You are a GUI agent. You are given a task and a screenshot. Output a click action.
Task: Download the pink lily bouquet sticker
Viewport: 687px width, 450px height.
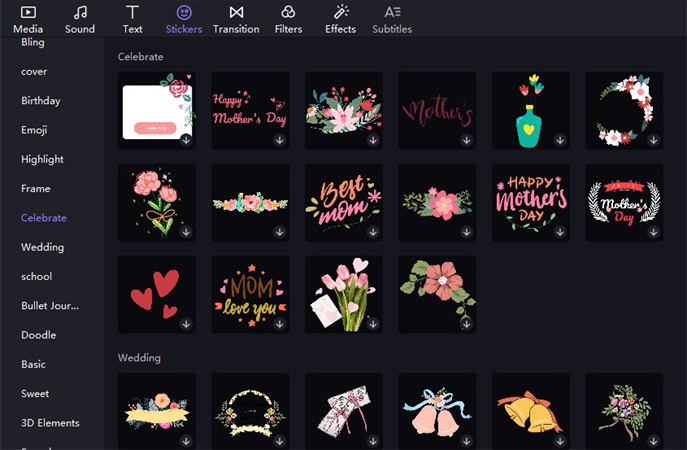click(x=373, y=140)
